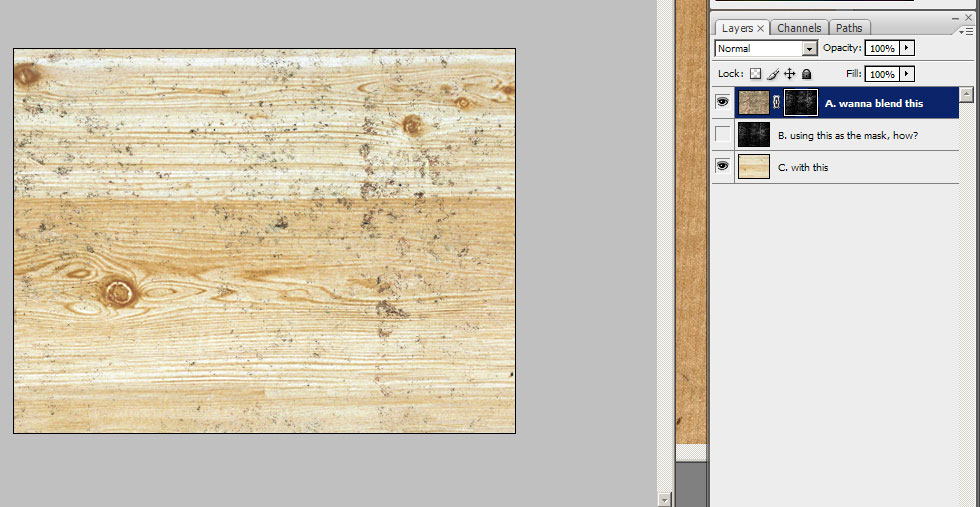
Task: Toggle lock position move icon
Action: (789, 74)
